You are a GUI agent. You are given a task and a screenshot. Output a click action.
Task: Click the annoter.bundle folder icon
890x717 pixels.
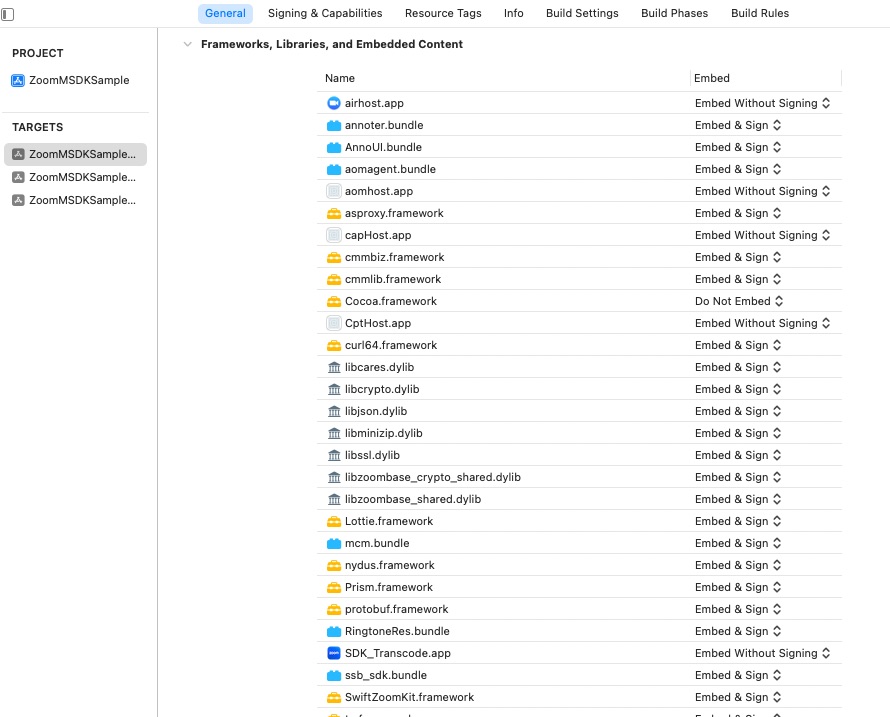(334, 125)
